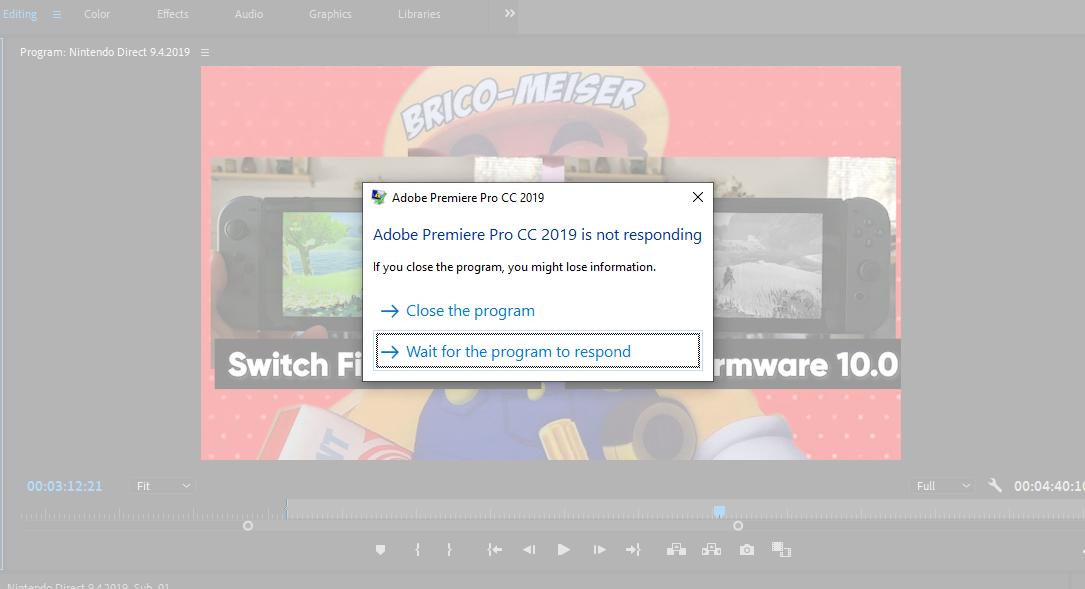Switch to the Color workspace
Image resolution: width=1085 pixels, height=589 pixels.
tap(97, 14)
